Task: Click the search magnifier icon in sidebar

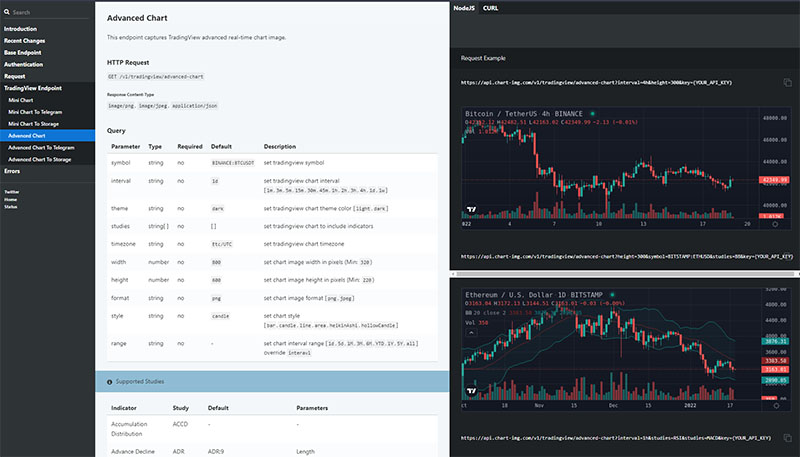Action: [x=6, y=12]
